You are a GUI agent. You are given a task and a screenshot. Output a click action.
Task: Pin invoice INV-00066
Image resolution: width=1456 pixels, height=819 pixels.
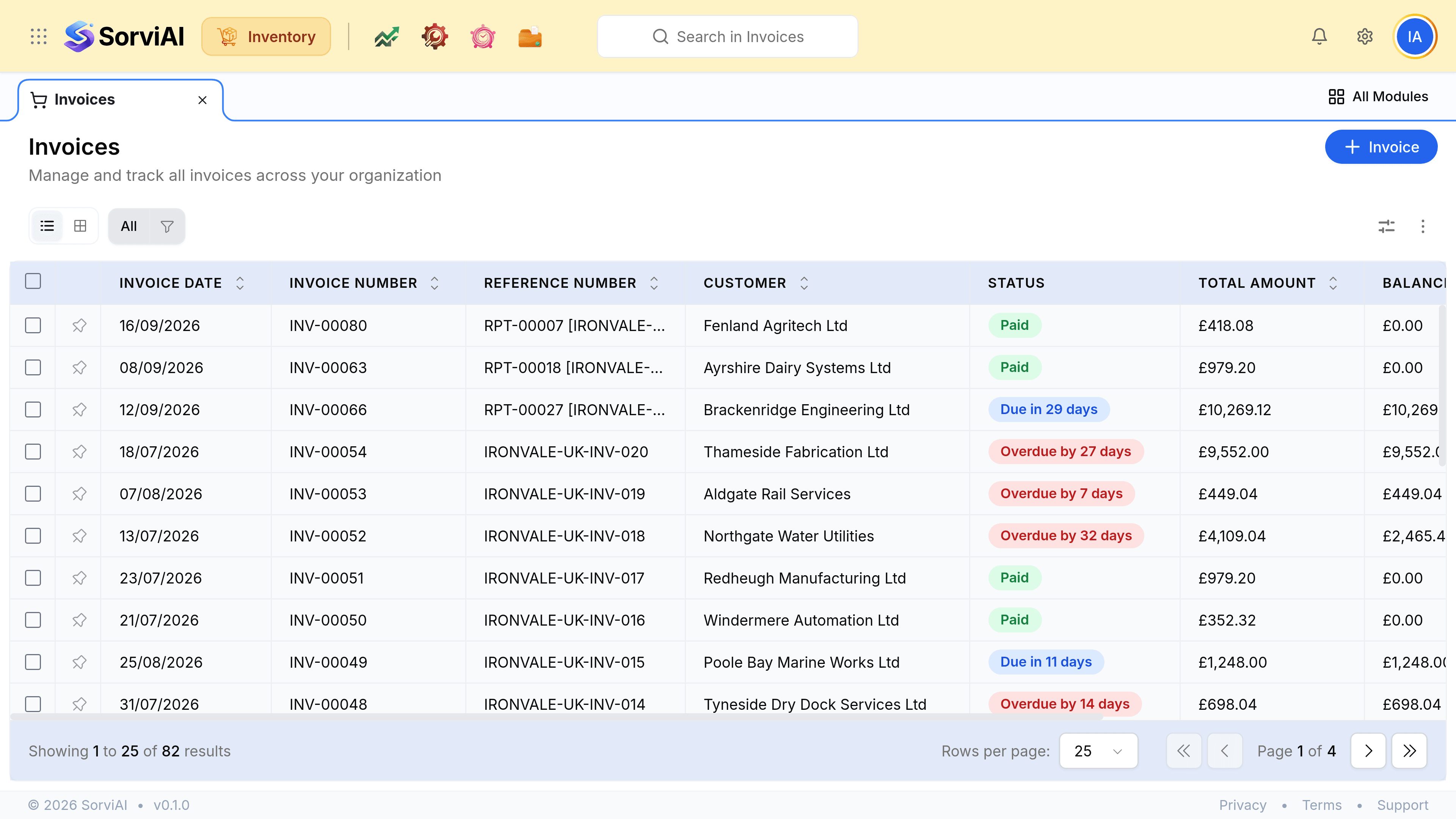pyautogui.click(x=79, y=410)
